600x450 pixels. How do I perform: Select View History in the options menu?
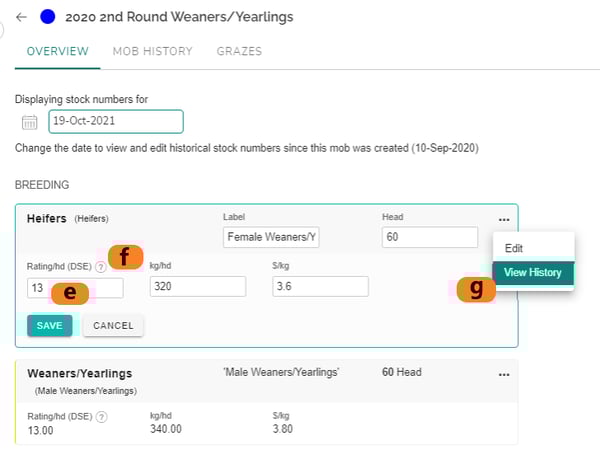532,272
